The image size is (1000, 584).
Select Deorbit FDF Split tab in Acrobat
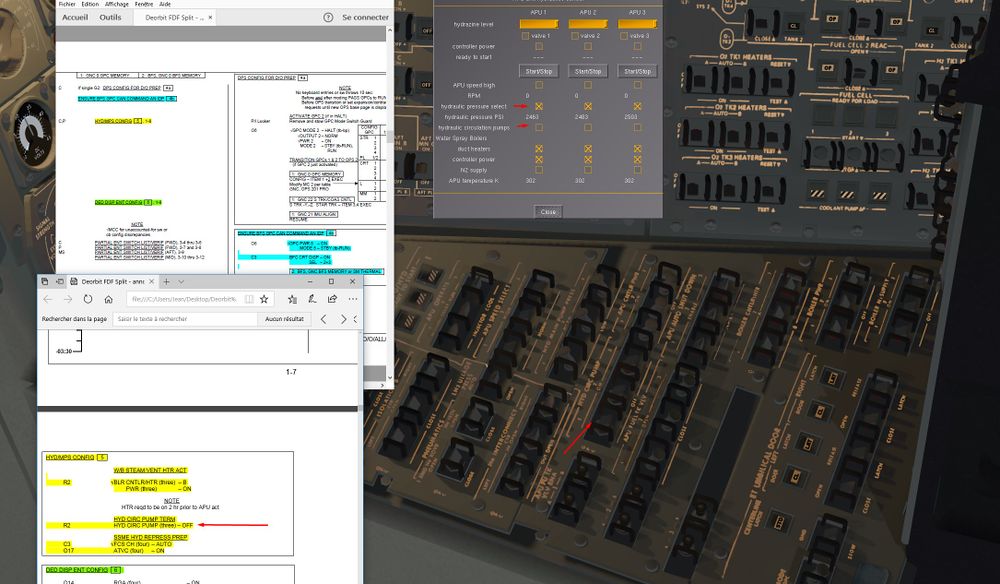[174, 18]
